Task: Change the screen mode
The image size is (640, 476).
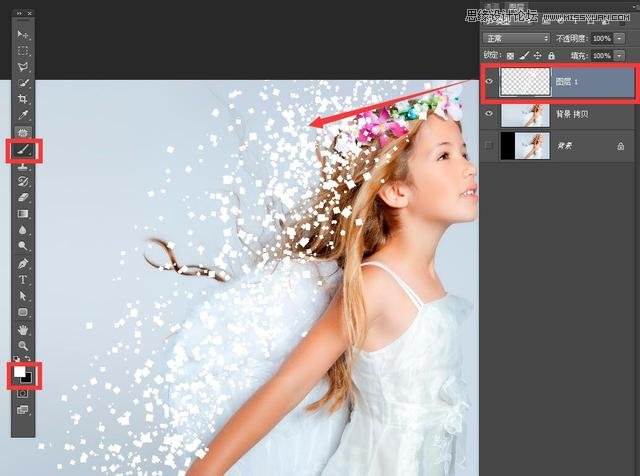Action: point(23,409)
